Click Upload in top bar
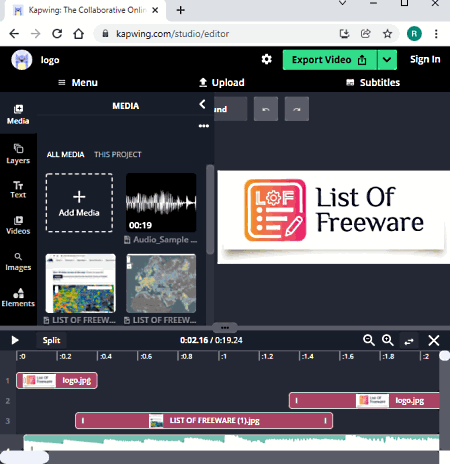 (x=222, y=83)
